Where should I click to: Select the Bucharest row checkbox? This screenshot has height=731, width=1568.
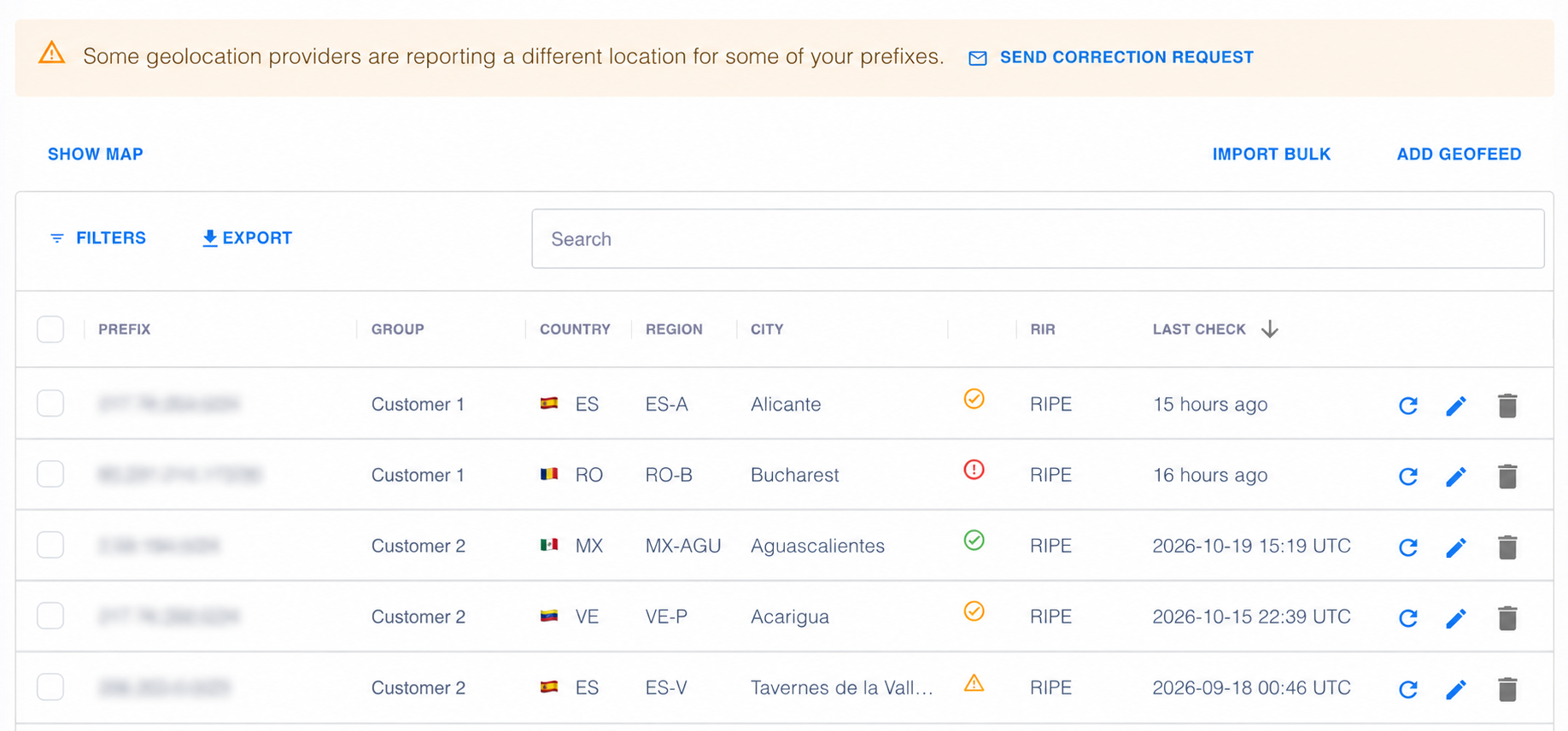(x=50, y=474)
